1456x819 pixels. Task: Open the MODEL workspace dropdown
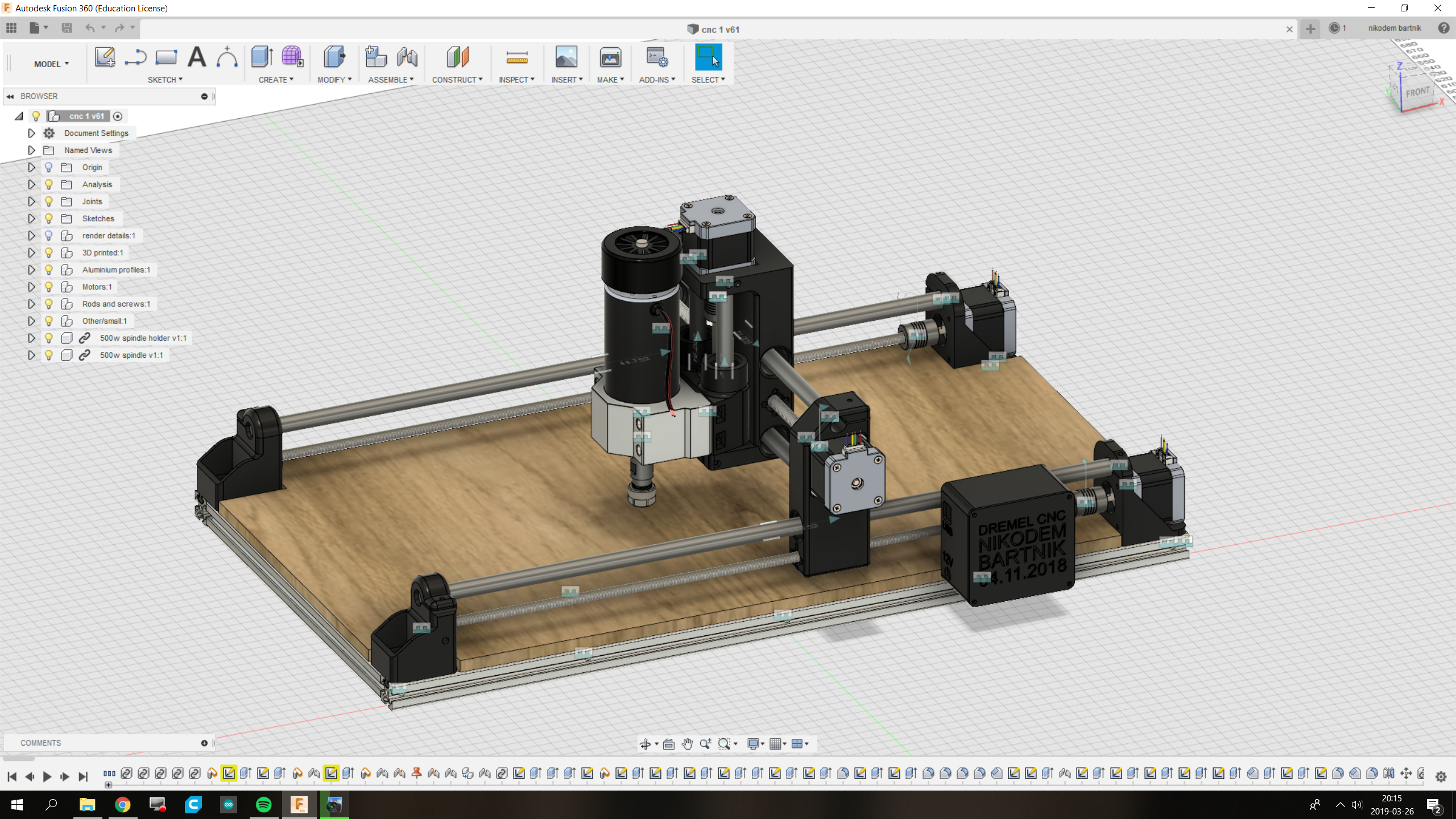click(x=51, y=64)
